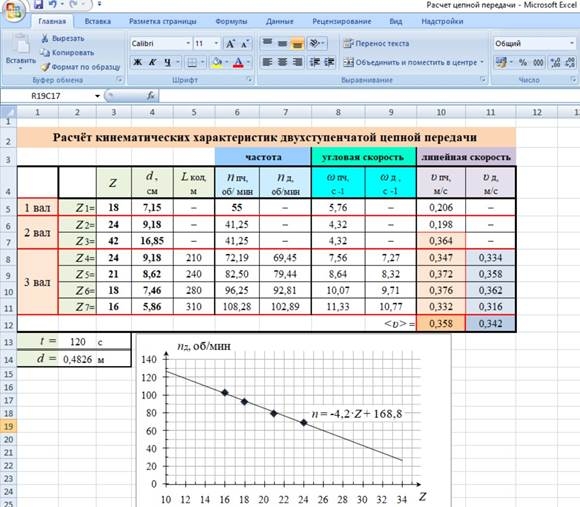Switch to the Формулы ribbon tab

(231, 21)
